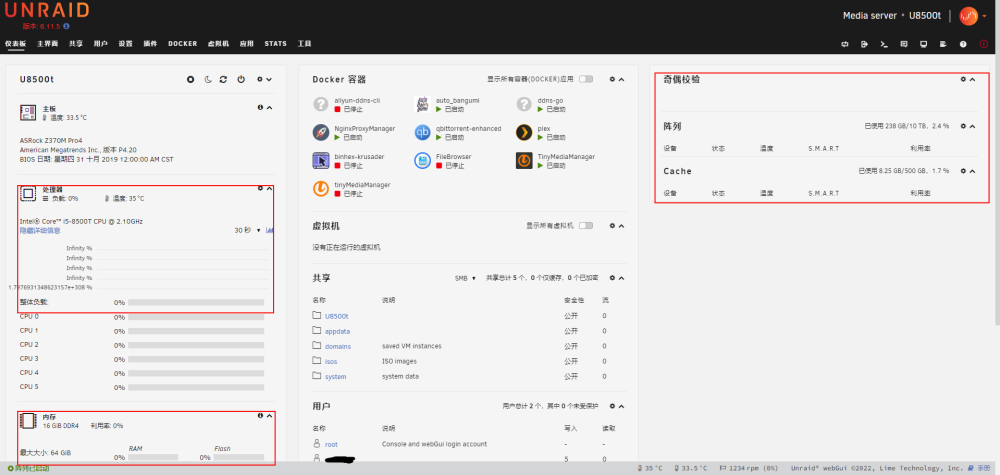Open the 30 秒 interval dropdown
1000x475 pixels.
point(248,230)
